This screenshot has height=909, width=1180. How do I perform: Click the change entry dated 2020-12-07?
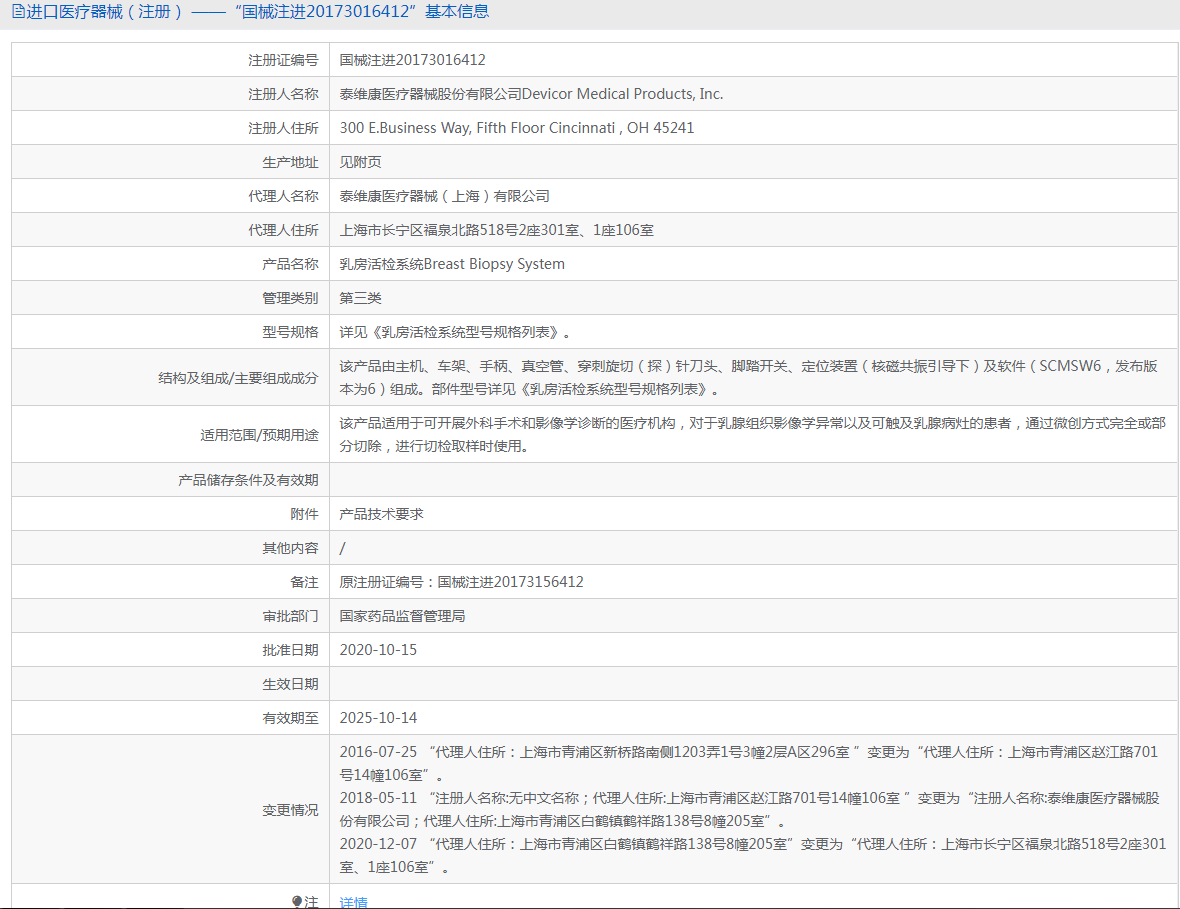point(753,856)
